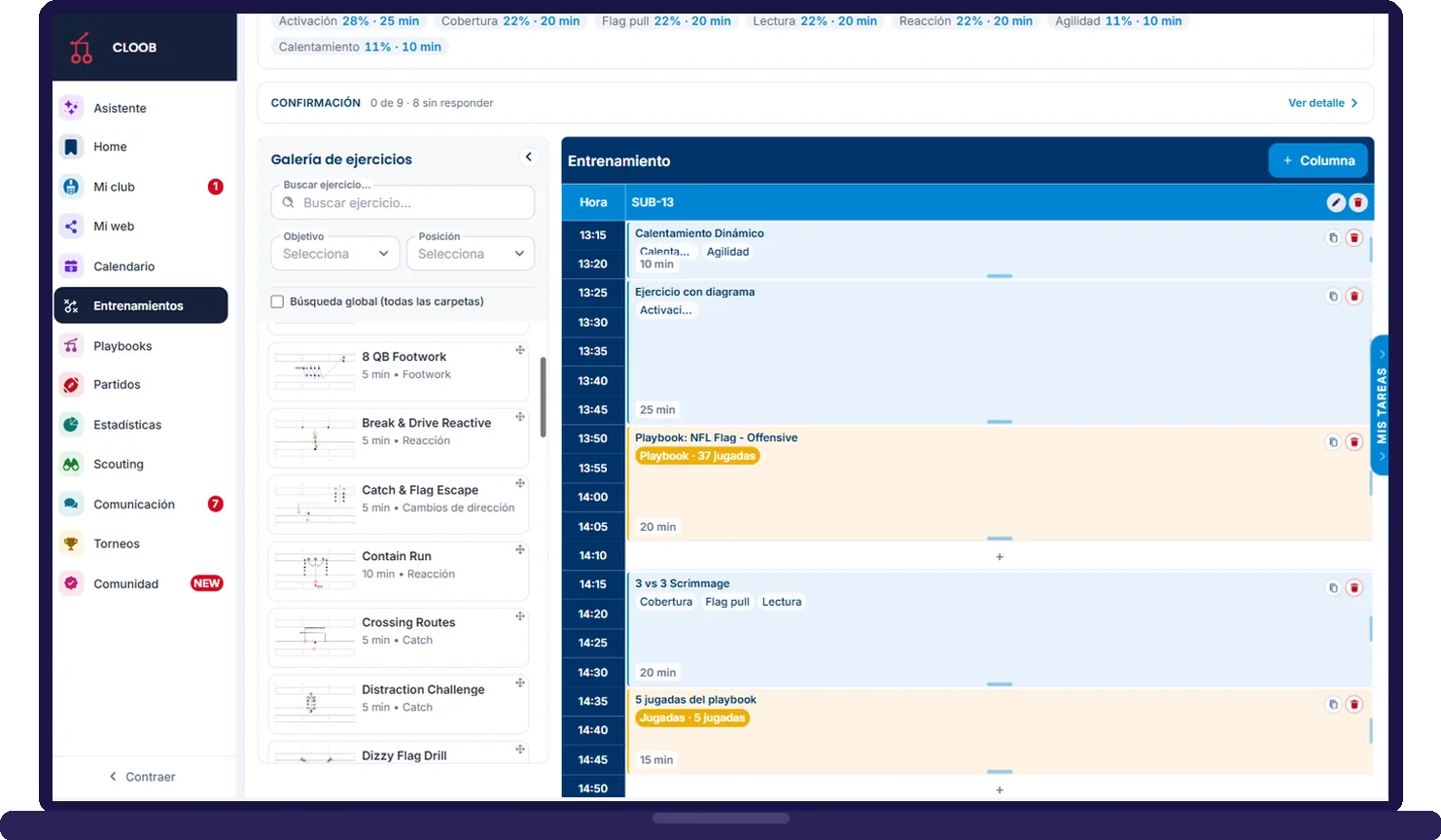Collapse the Galería de ejercicios panel
This screenshot has width=1441, height=840.
(528, 157)
